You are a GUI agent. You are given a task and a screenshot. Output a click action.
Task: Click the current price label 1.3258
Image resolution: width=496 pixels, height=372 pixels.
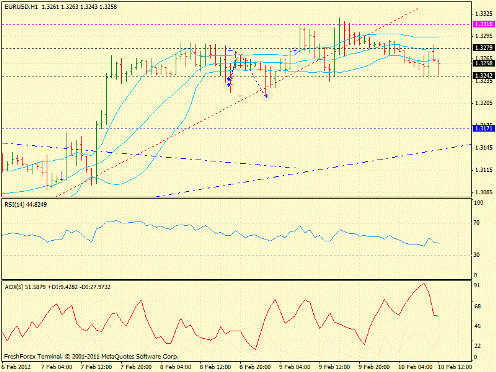(484, 63)
